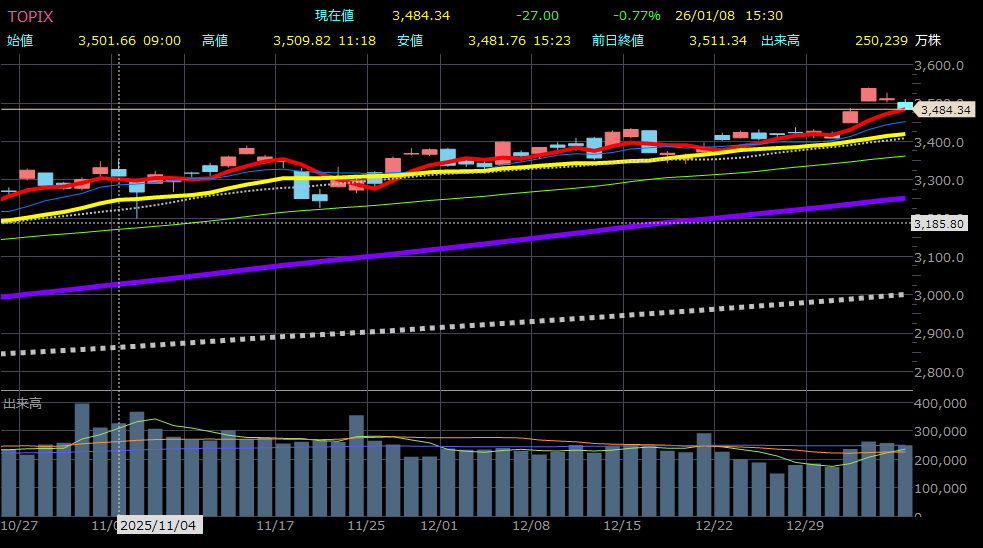The height and width of the screenshot is (548, 983).
Task: Click the 始値 opening price label
Action: 20,41
